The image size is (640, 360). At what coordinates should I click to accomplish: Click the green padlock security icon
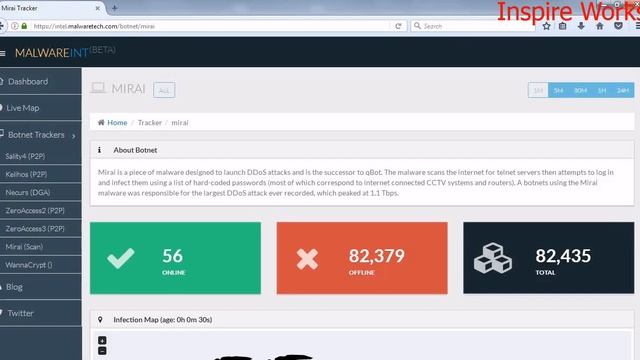coord(24,26)
